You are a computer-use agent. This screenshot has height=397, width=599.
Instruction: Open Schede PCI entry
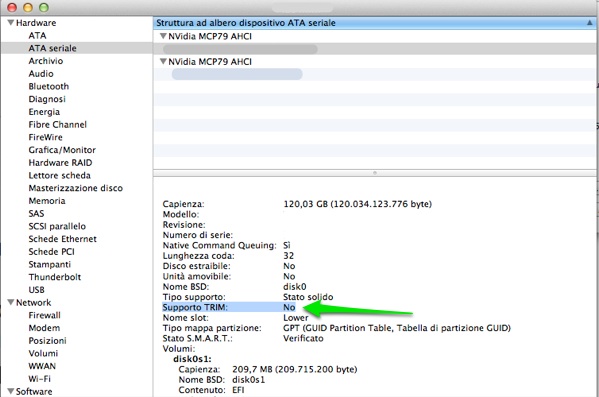coord(51,251)
